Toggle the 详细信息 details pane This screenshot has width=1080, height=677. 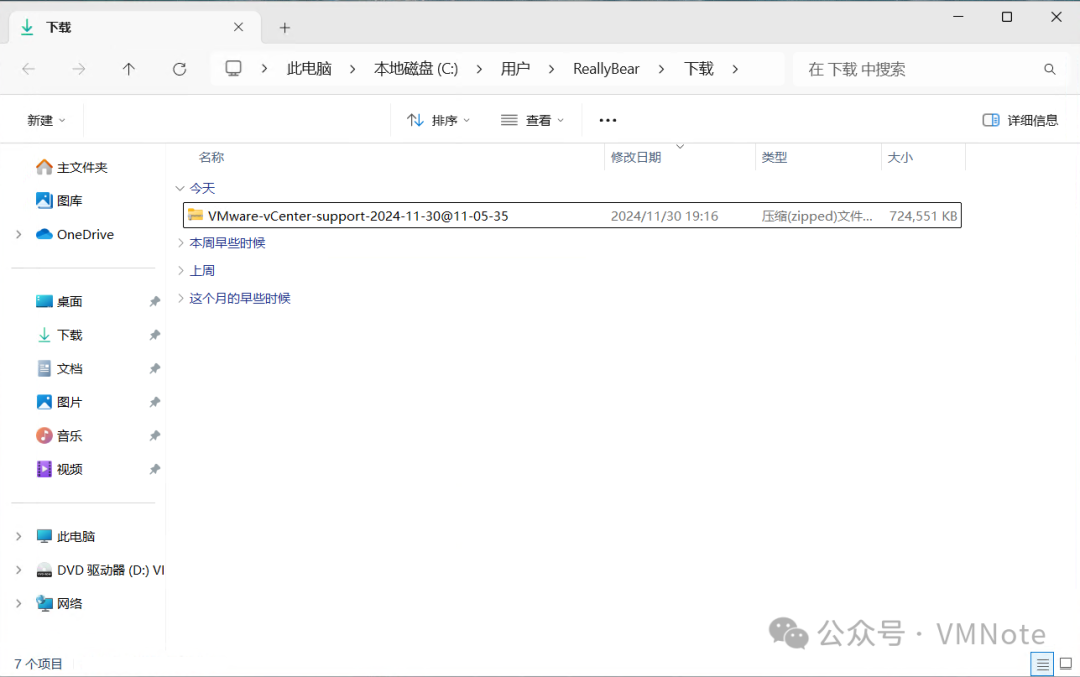click(x=1020, y=121)
